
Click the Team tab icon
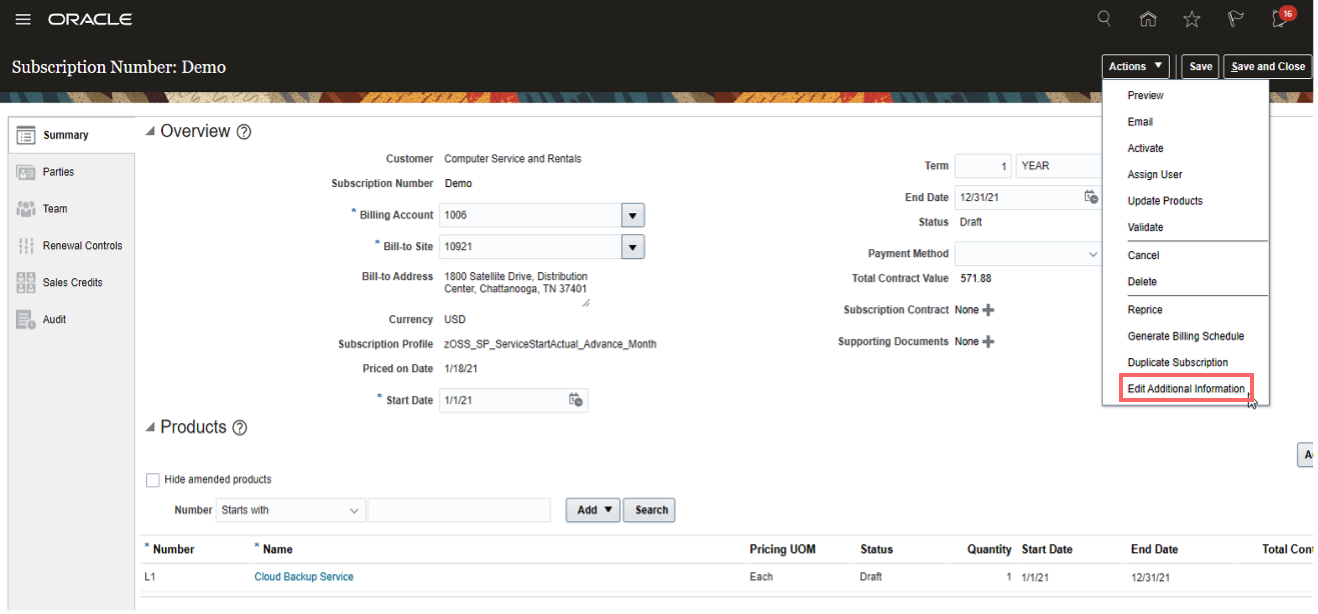click(x=26, y=209)
